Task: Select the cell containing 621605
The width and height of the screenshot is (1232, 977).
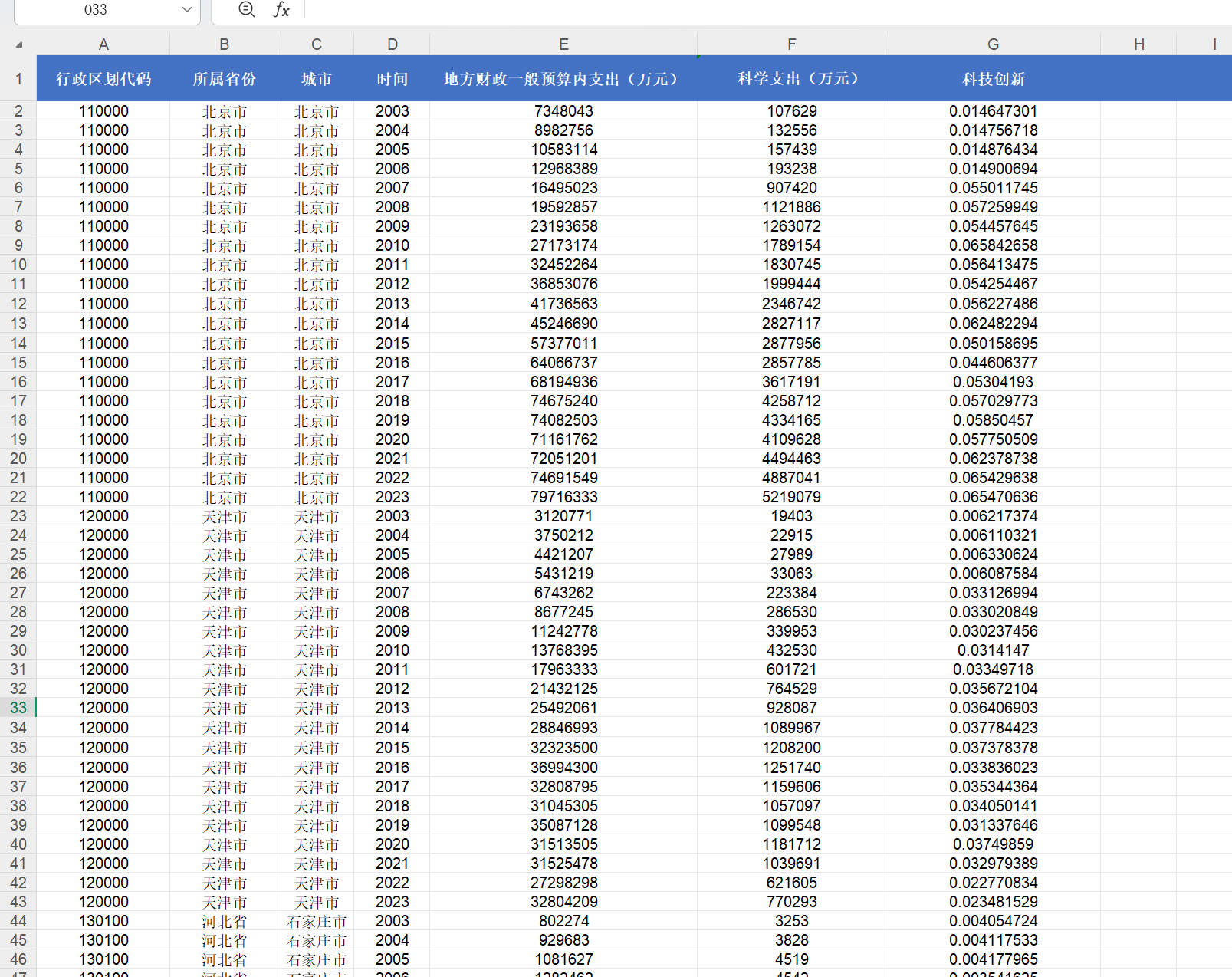Action: click(x=791, y=883)
